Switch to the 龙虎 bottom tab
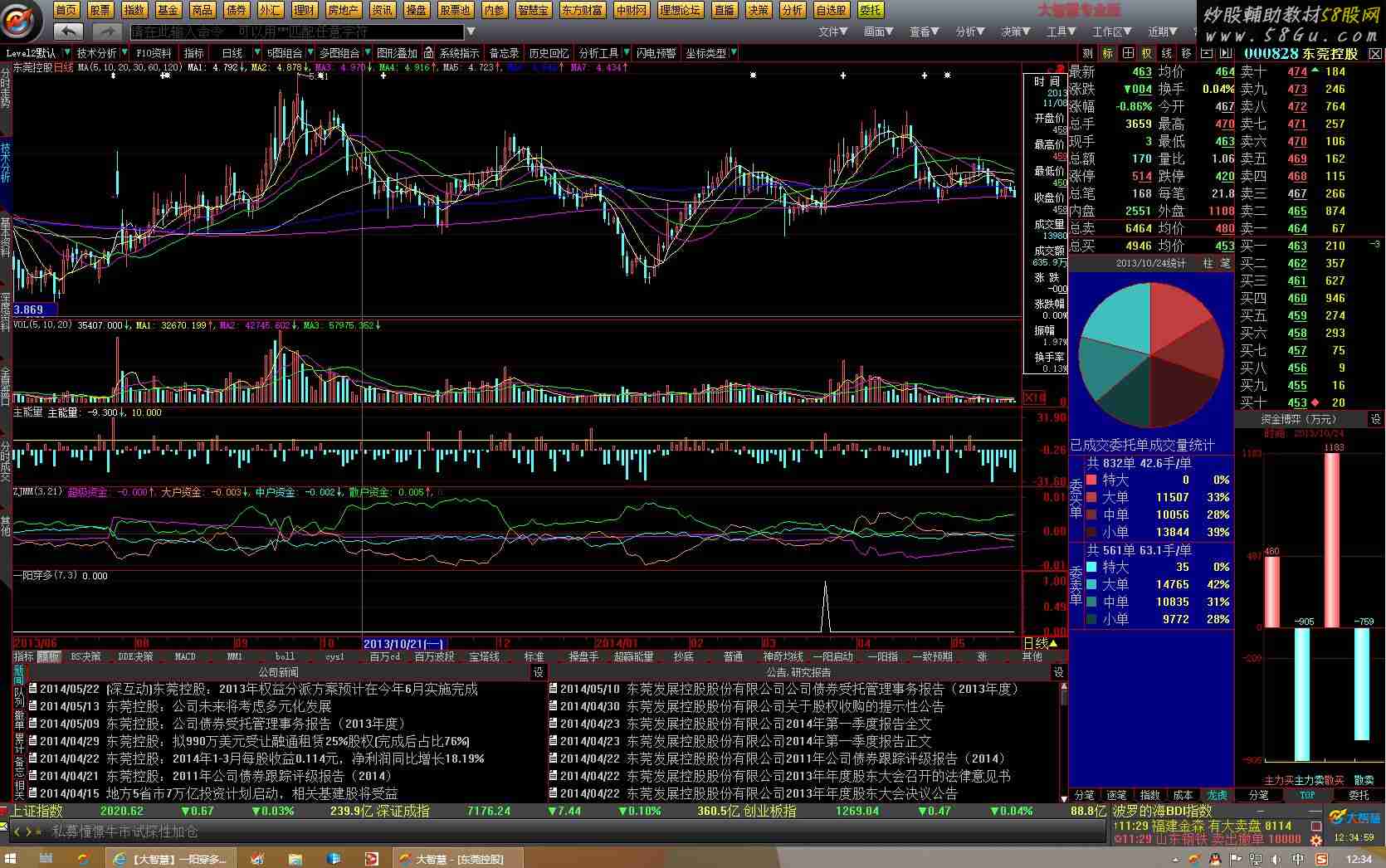The image size is (1386, 868). point(1217,795)
